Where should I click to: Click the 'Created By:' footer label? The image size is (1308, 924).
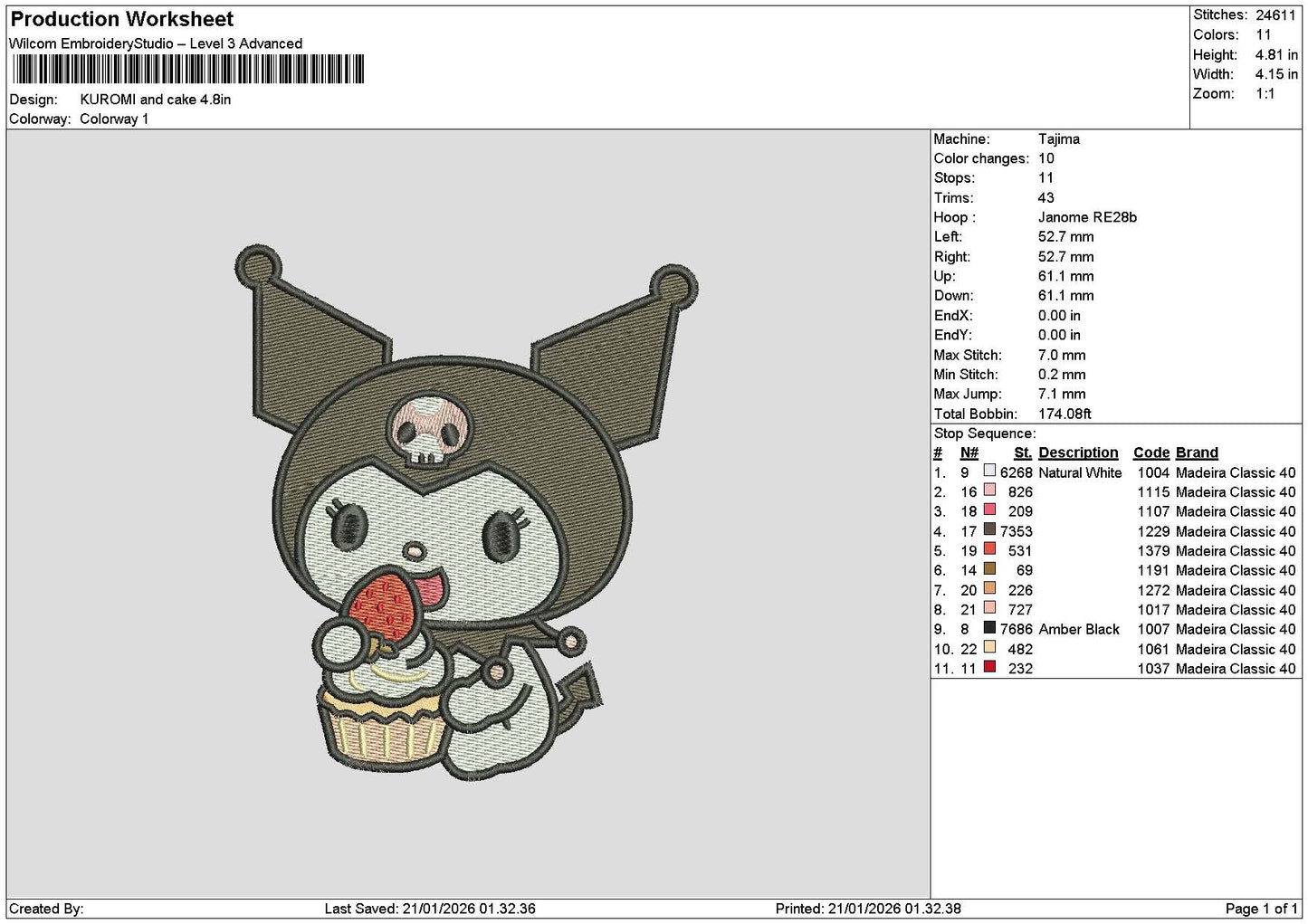[x=46, y=909]
